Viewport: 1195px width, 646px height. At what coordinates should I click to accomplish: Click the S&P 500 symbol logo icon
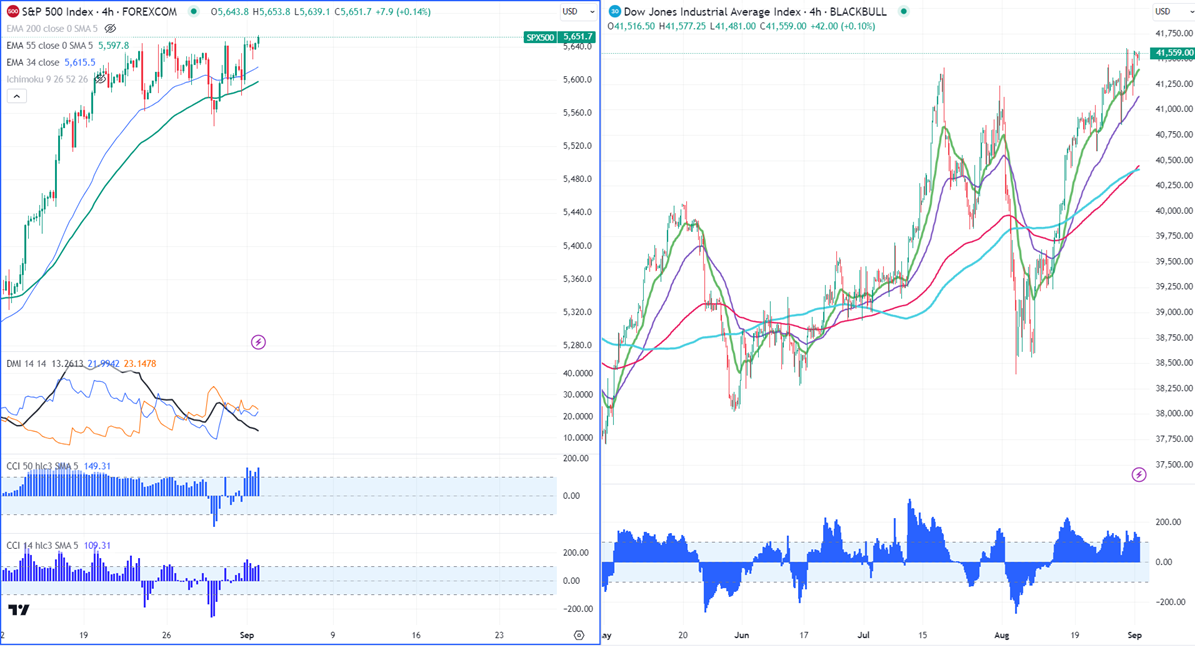click(12, 11)
